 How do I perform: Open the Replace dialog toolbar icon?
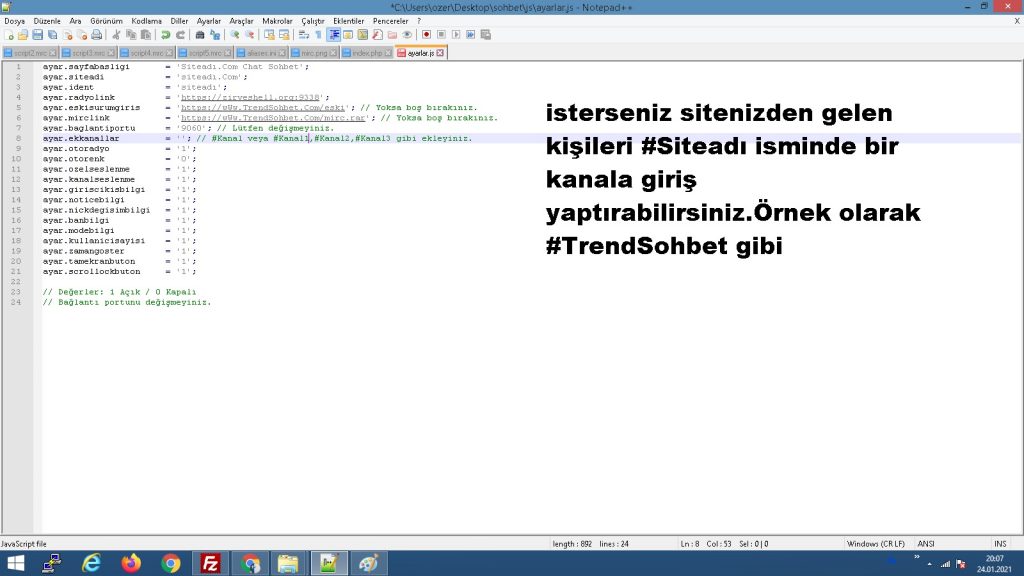215,35
